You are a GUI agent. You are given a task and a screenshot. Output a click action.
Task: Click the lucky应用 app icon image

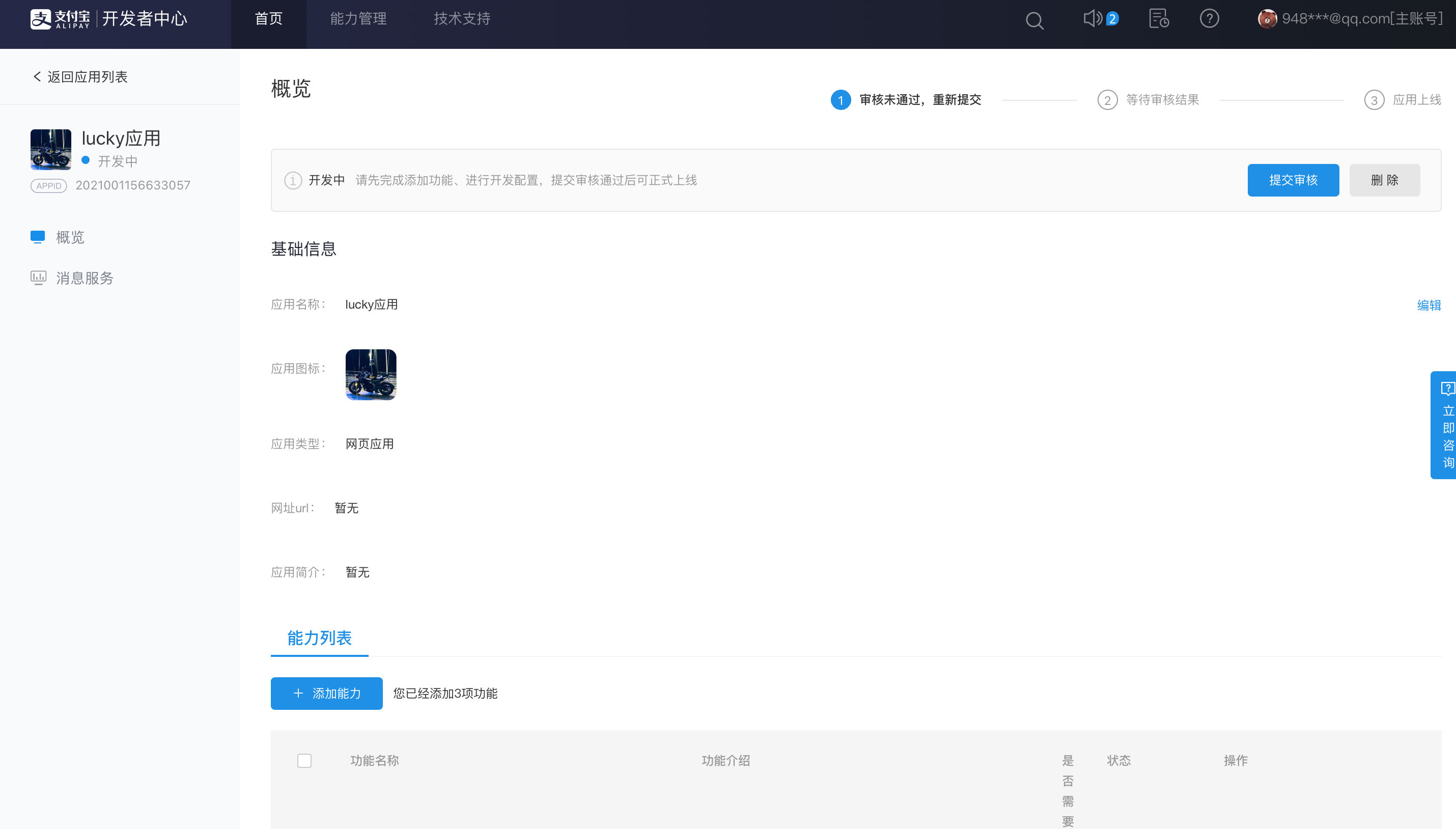(51, 149)
